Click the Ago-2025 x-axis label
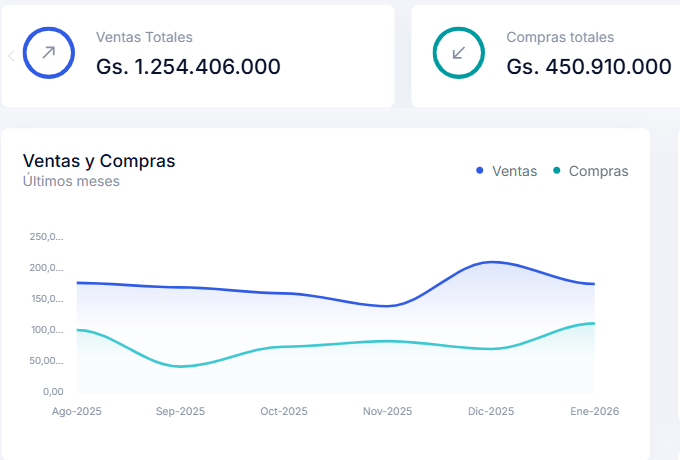This screenshot has width=680, height=460. pos(77,411)
